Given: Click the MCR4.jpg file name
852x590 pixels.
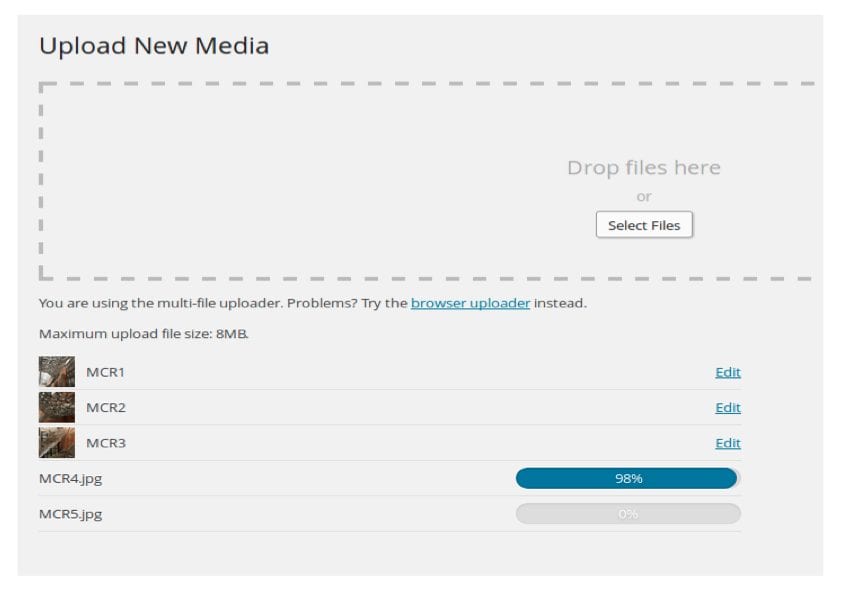Looking at the screenshot, I should pos(71,479).
